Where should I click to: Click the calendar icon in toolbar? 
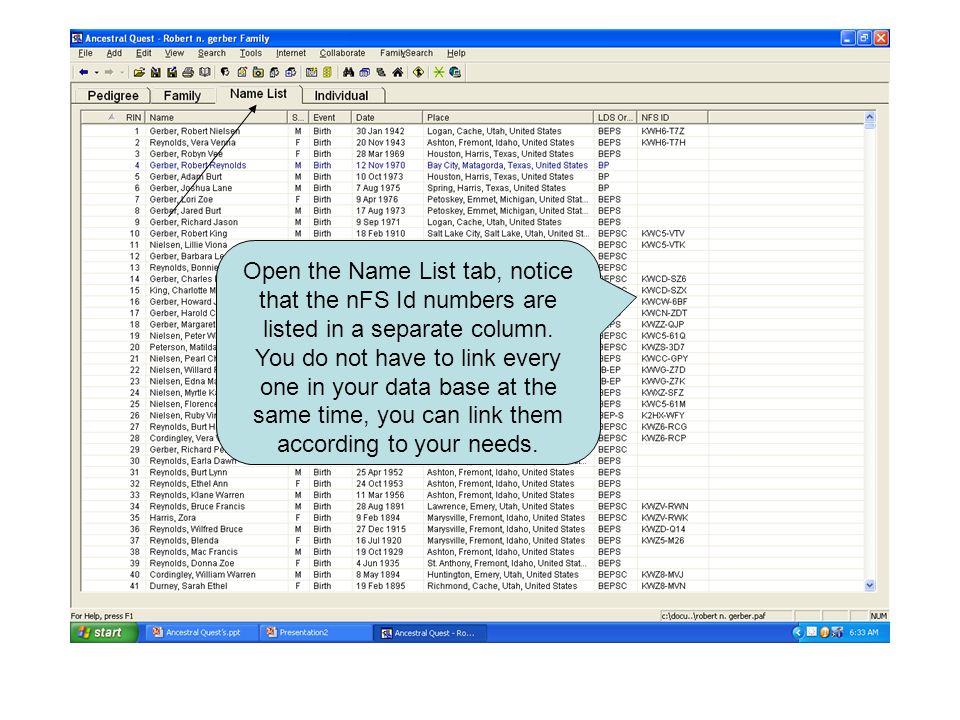pyautogui.click(x=312, y=72)
